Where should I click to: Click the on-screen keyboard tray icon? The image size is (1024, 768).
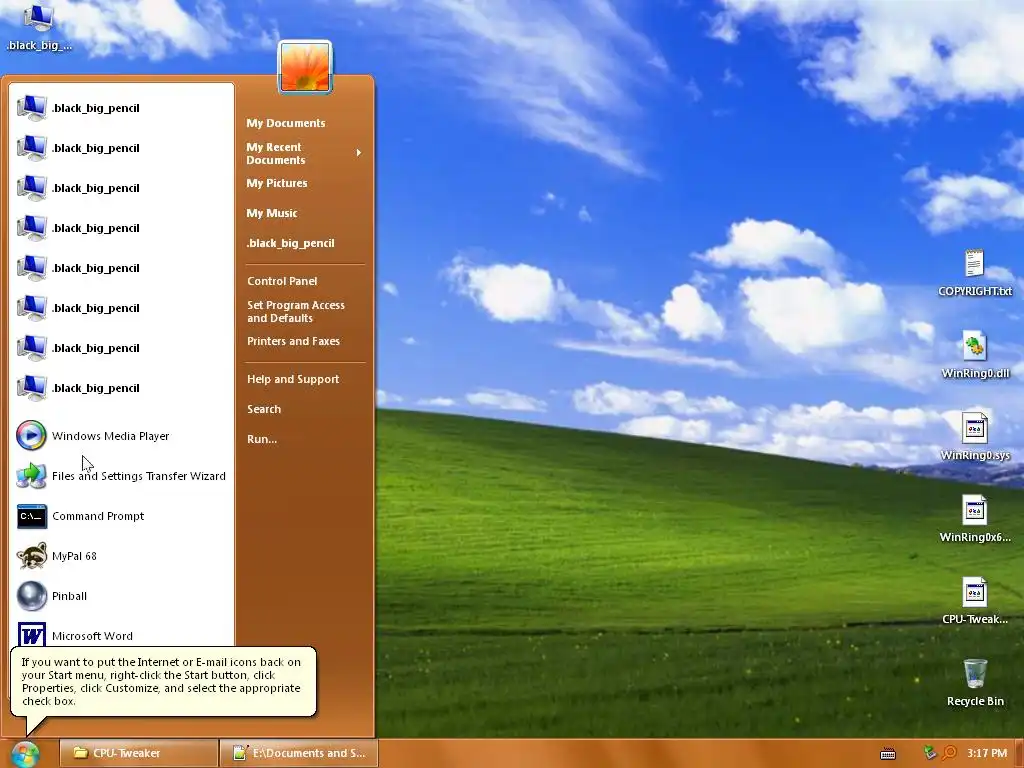click(888, 754)
